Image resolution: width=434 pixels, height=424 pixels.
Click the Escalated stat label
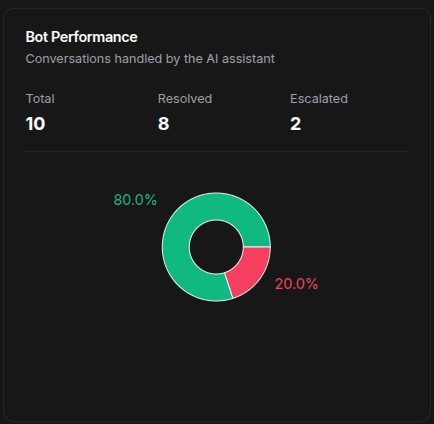(x=319, y=99)
